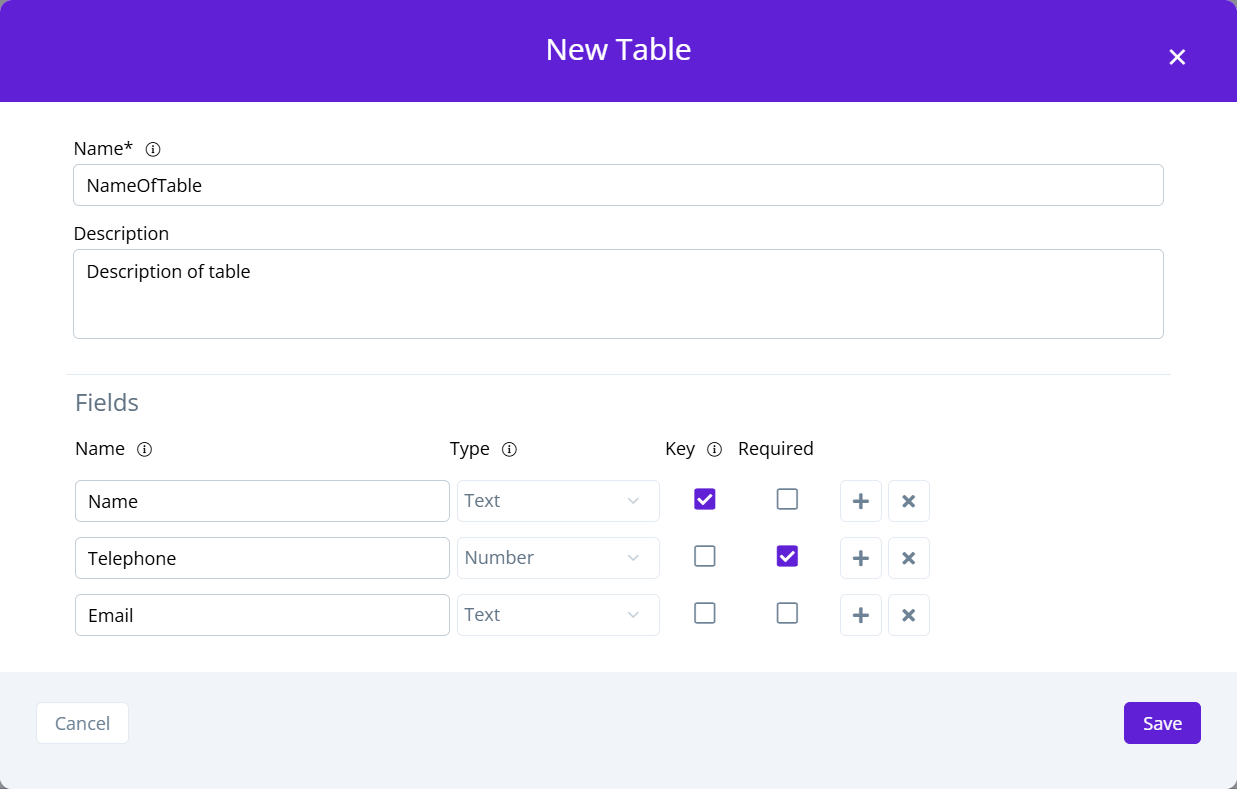Open the Number type dropdown for Telephone
1237x789 pixels.
(x=557, y=558)
